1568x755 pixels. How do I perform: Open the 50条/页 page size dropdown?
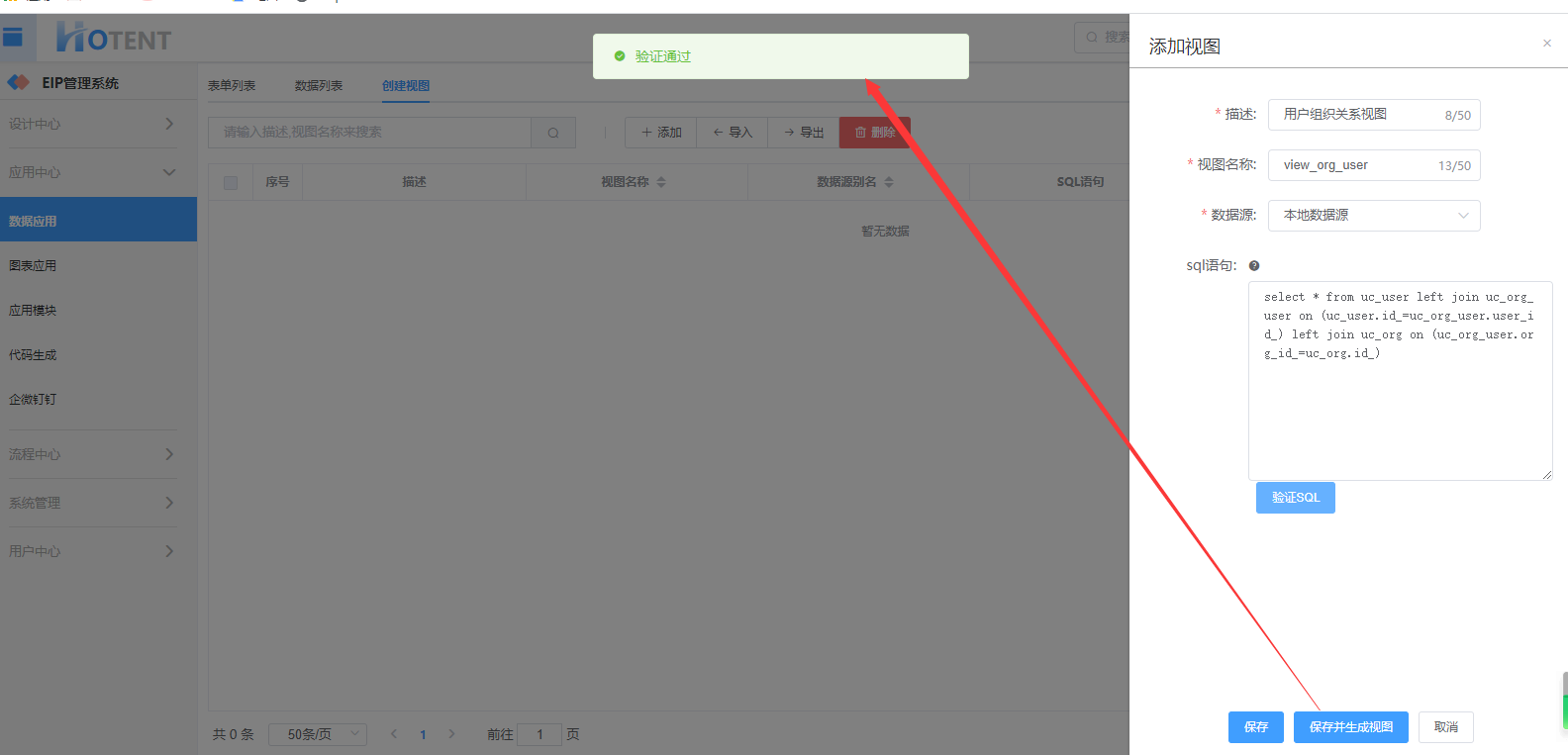pyautogui.click(x=318, y=734)
